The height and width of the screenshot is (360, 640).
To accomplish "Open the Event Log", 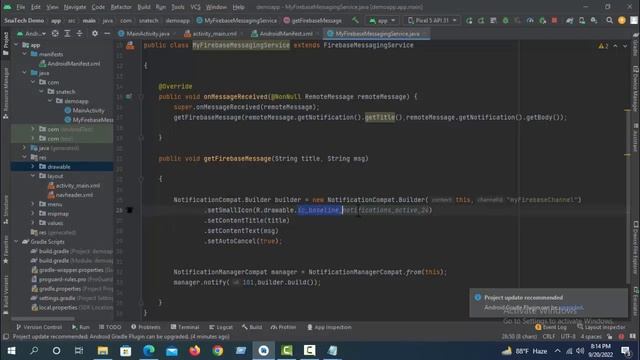I will point(551,327).
